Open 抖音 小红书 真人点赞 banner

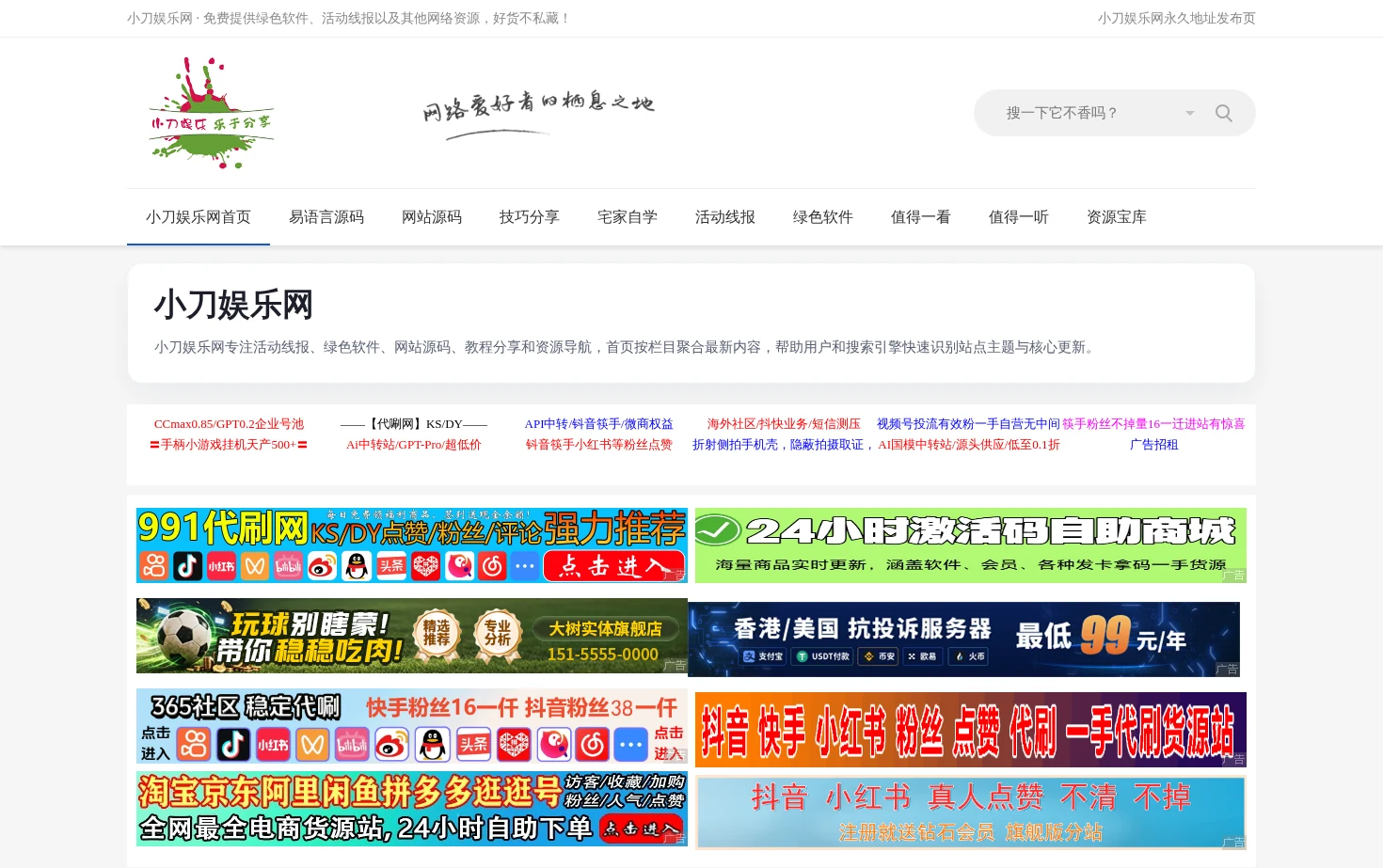971,813
